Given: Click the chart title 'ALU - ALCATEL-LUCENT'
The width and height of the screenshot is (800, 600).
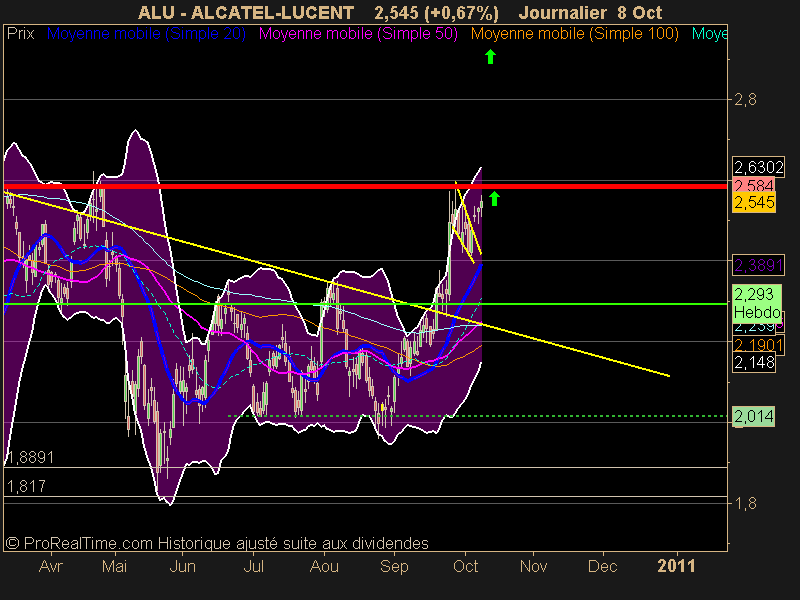Looking at the screenshot, I should pyautogui.click(x=245, y=12).
